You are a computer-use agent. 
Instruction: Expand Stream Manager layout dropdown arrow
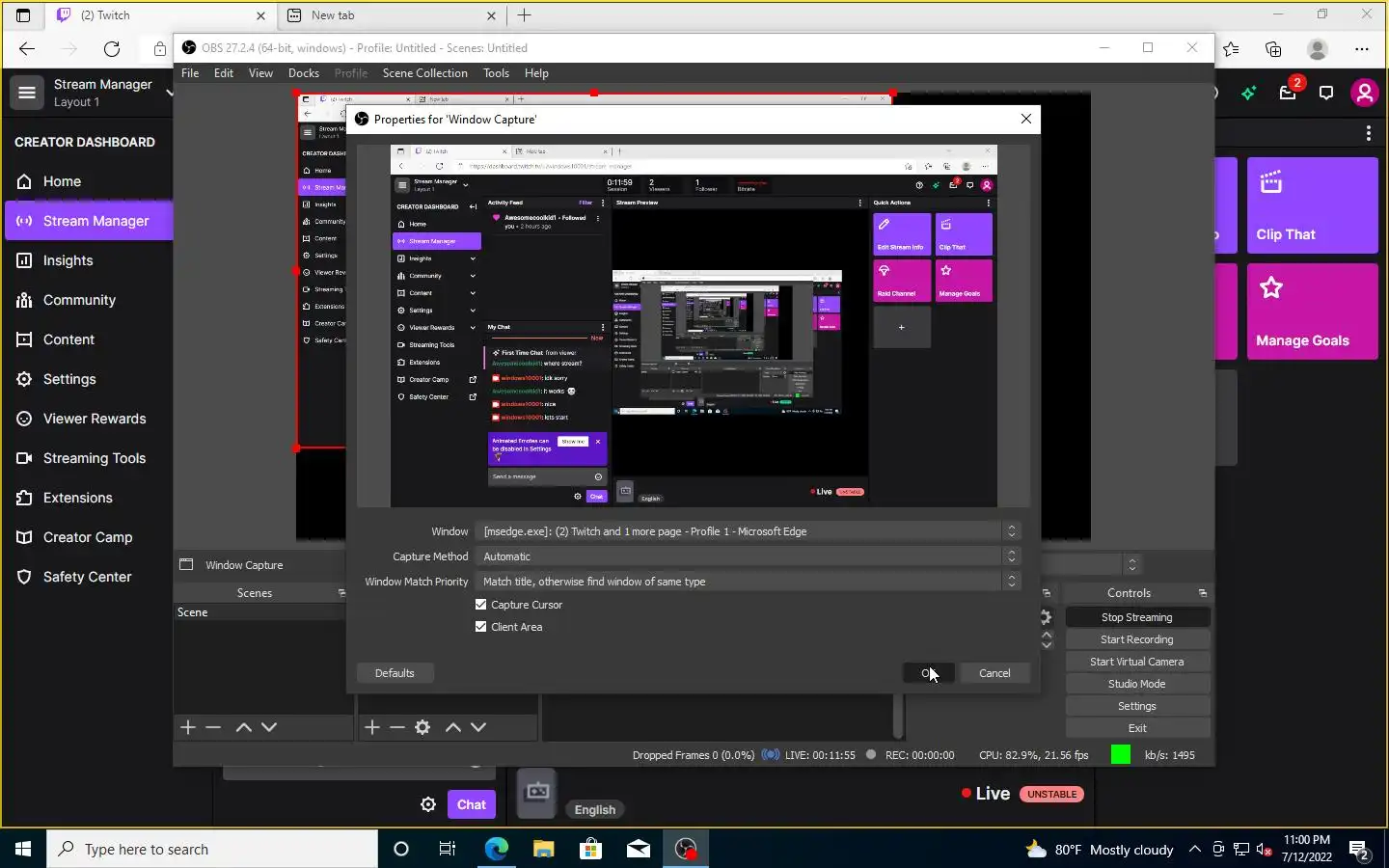coord(169,93)
